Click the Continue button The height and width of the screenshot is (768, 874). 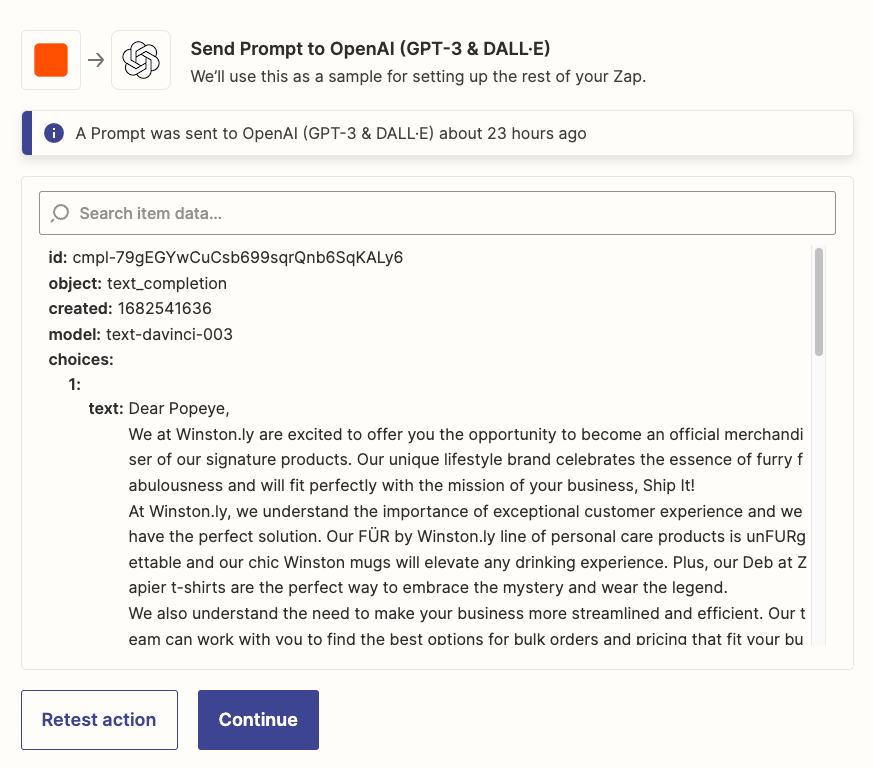click(x=258, y=720)
